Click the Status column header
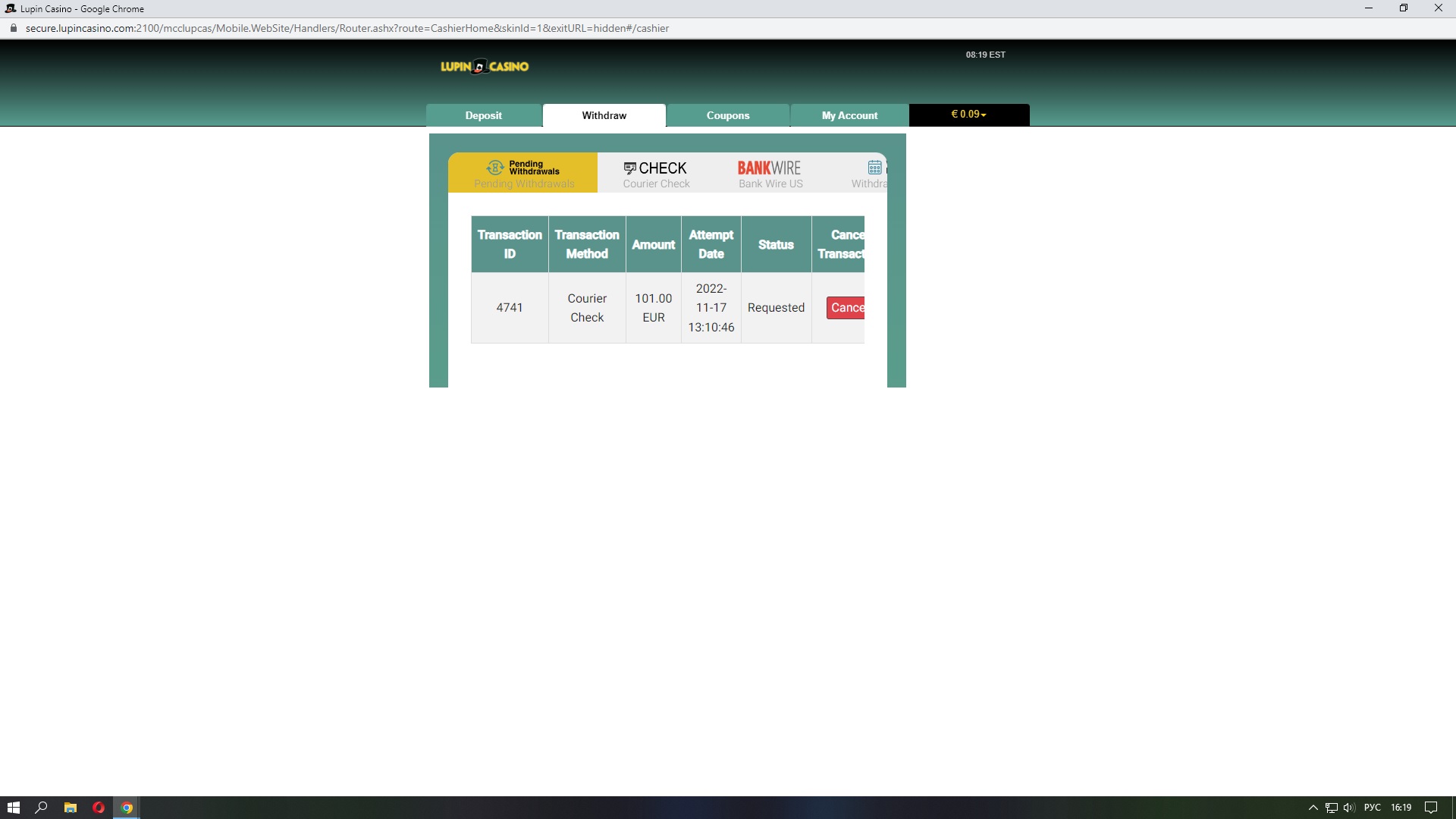1456x819 pixels. 776,244
